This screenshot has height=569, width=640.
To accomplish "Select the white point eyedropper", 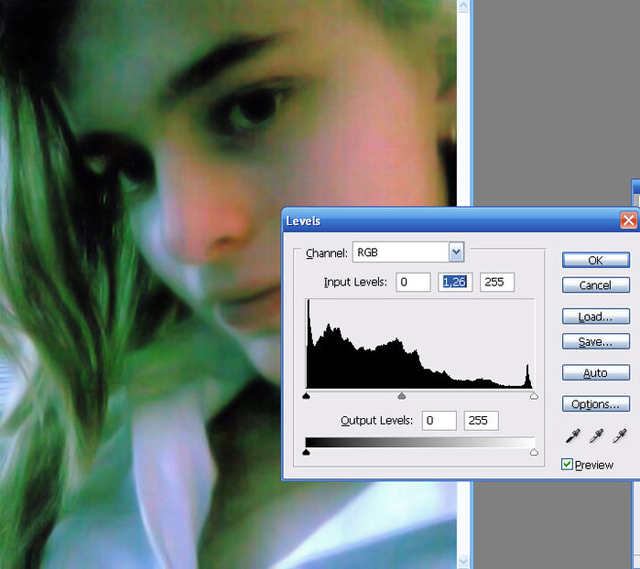I will (x=620, y=436).
